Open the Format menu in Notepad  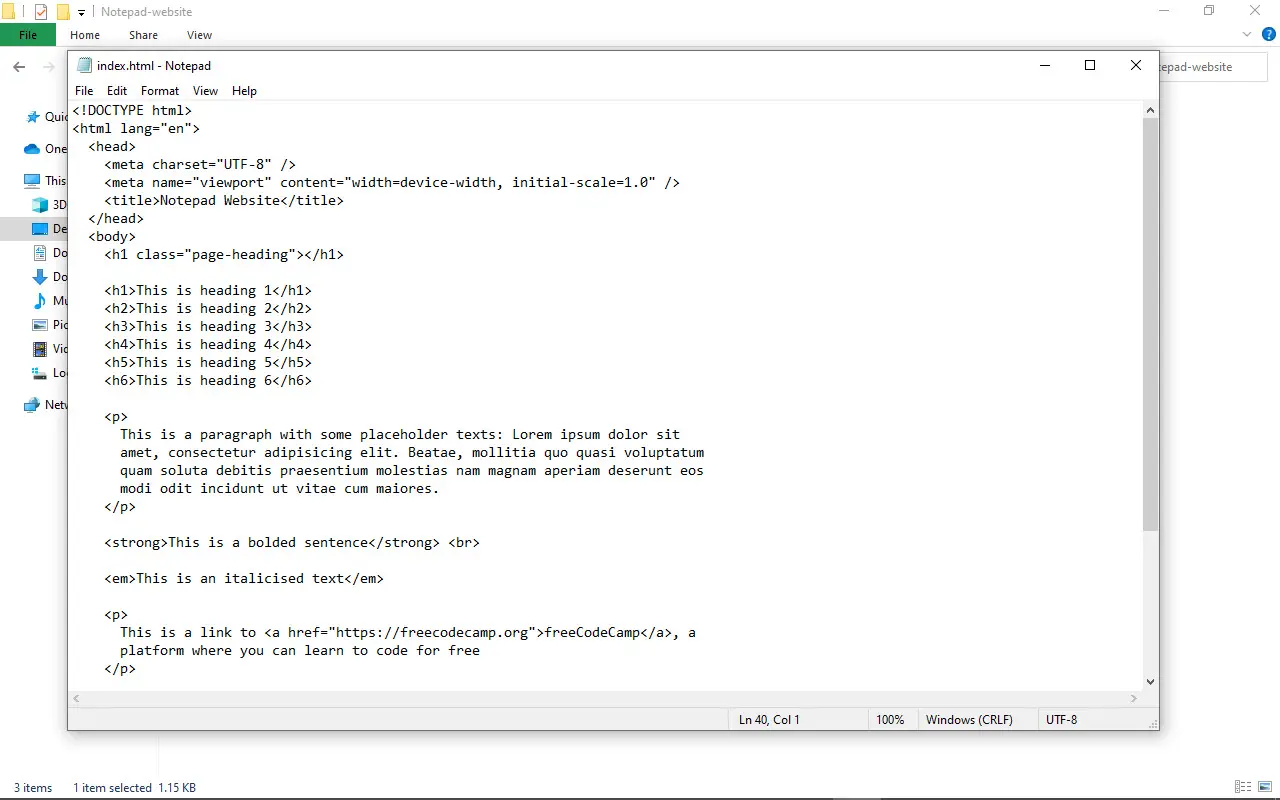[x=159, y=90]
